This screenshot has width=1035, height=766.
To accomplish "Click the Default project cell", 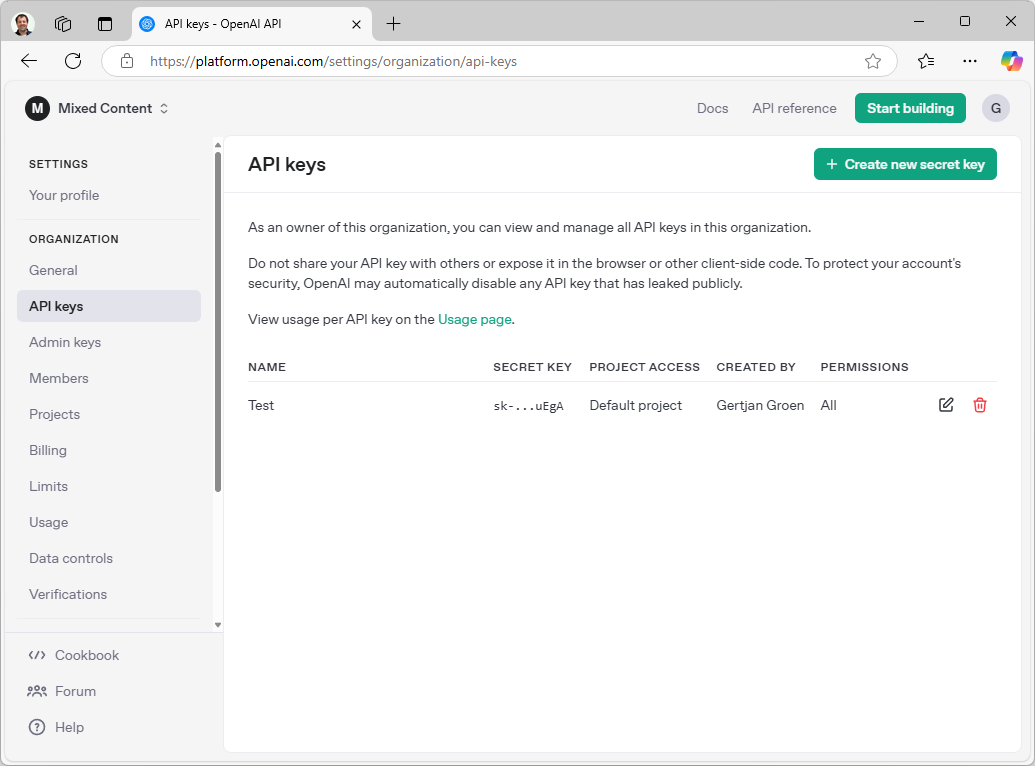I will (x=636, y=405).
